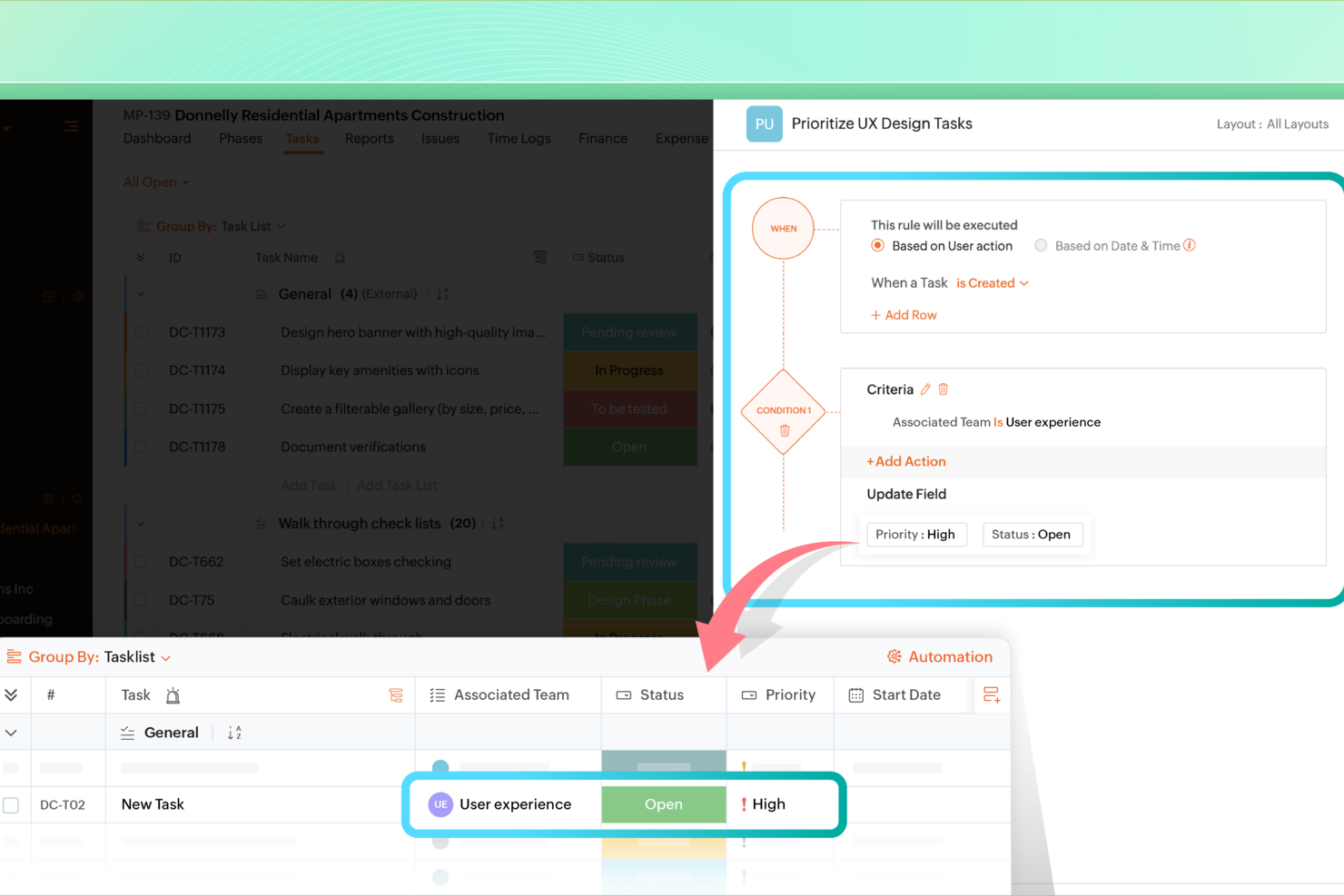This screenshot has height=896, width=1344.
Task: Select Based on User action radio
Action: 877,246
